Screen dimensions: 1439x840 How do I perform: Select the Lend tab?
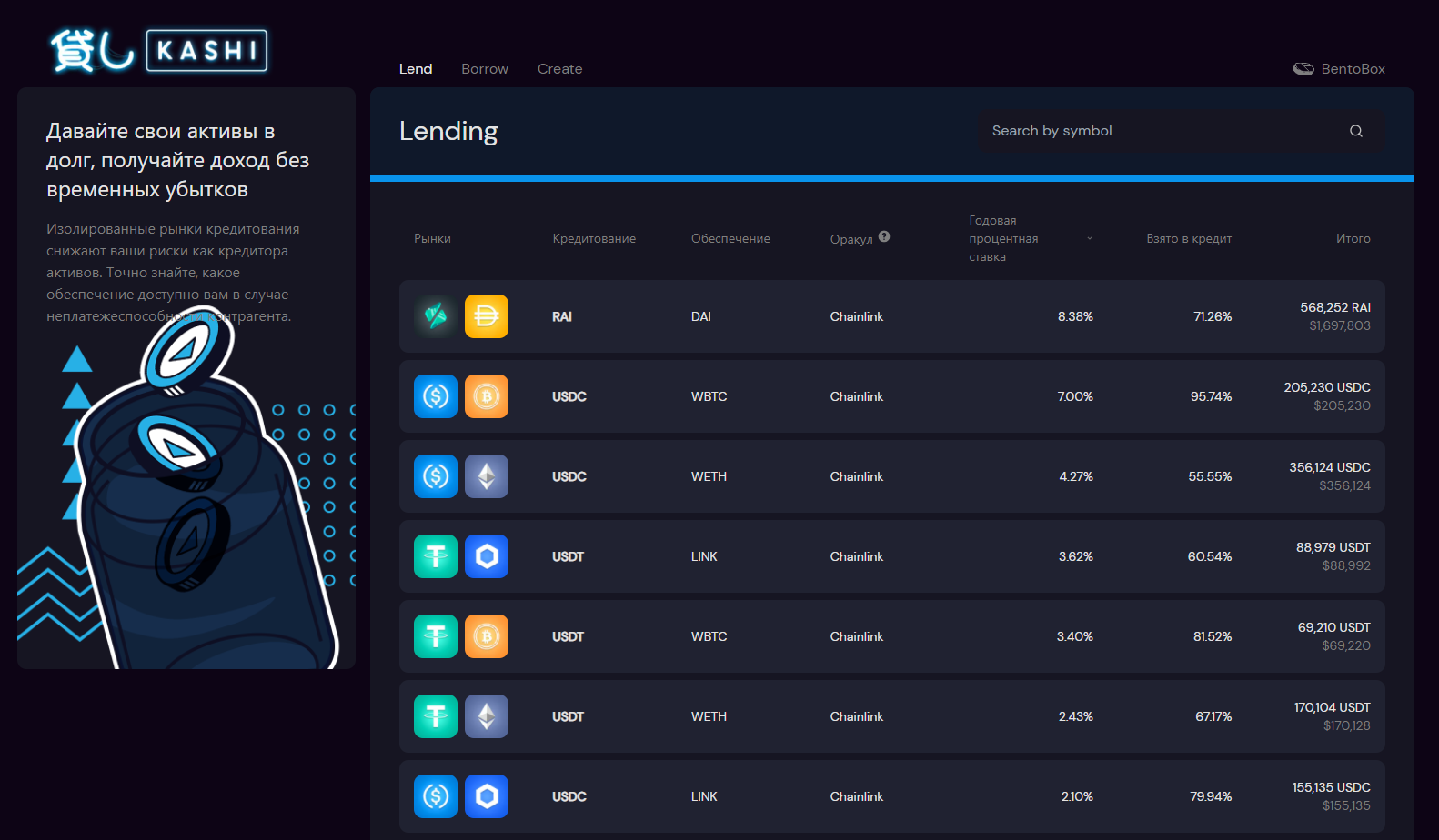pos(416,69)
